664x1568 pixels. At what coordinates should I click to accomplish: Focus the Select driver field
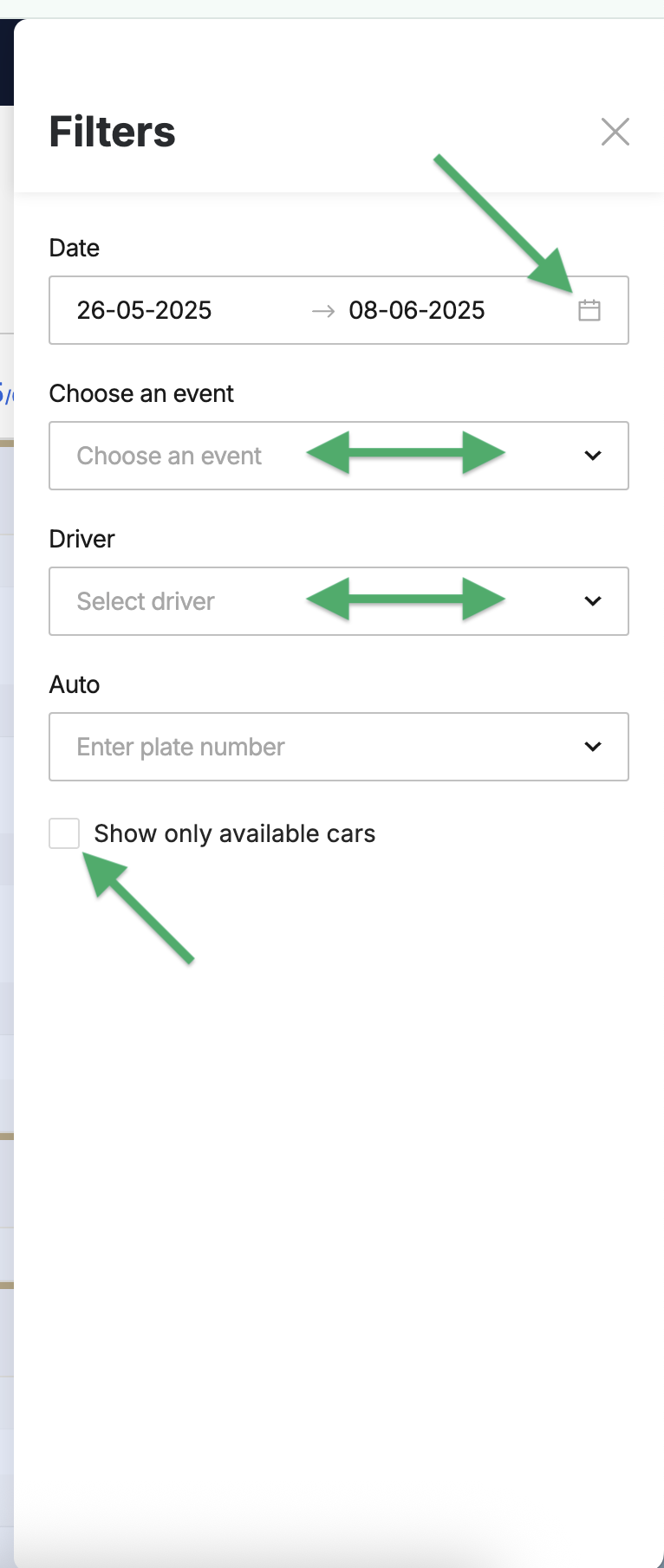339,601
